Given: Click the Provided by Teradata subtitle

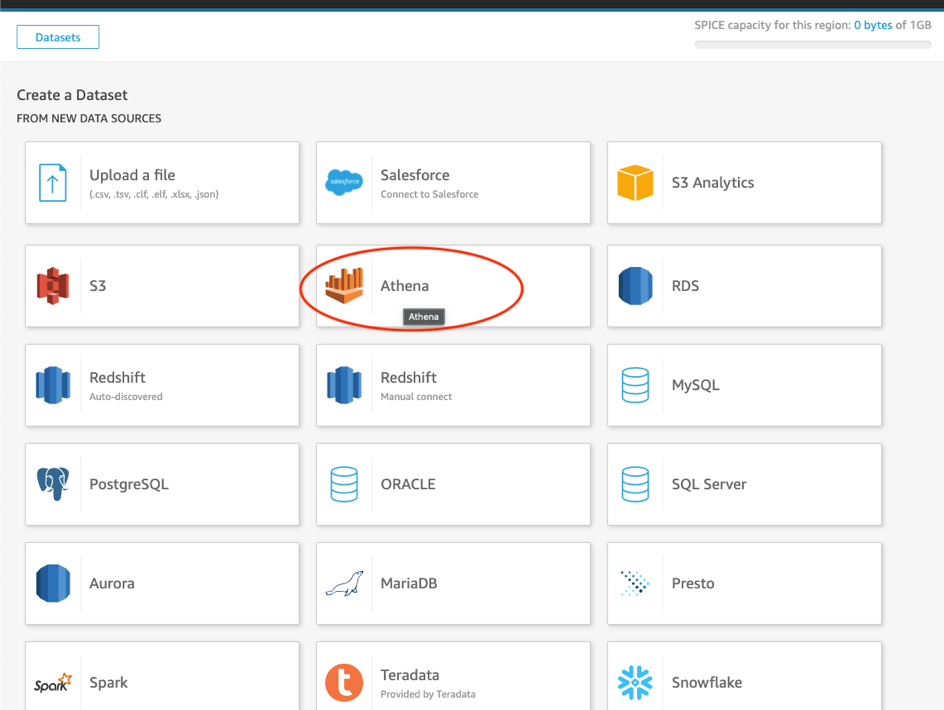Looking at the screenshot, I should [x=428, y=694].
